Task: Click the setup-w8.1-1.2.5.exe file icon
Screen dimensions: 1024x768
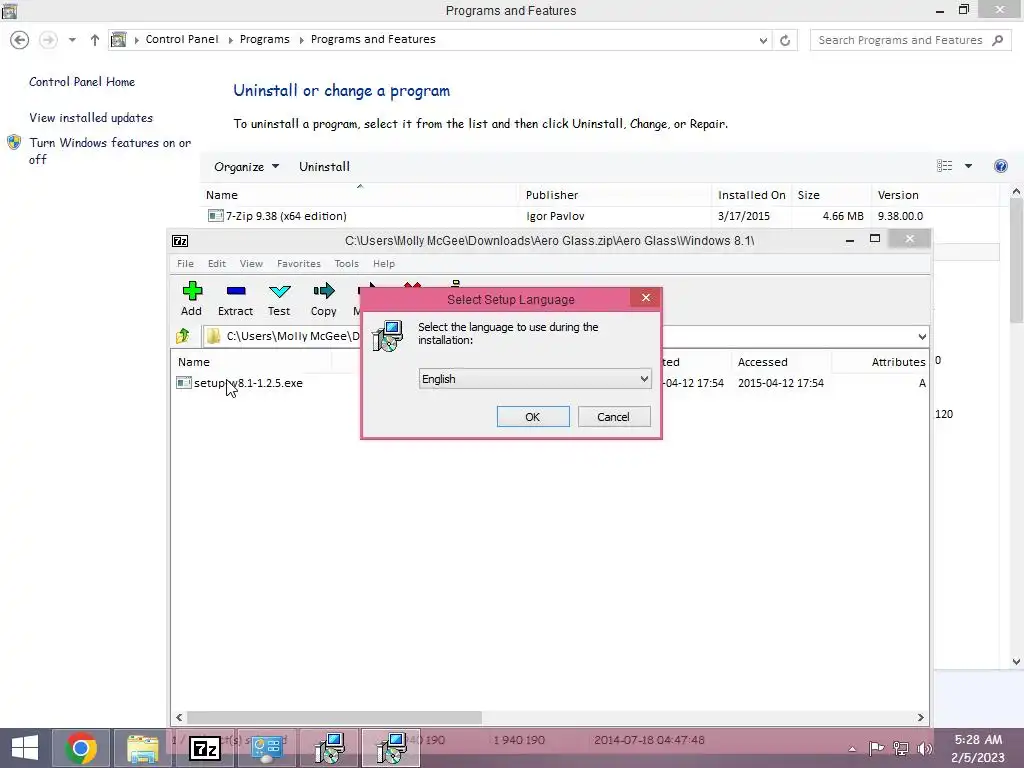Action: click(184, 383)
